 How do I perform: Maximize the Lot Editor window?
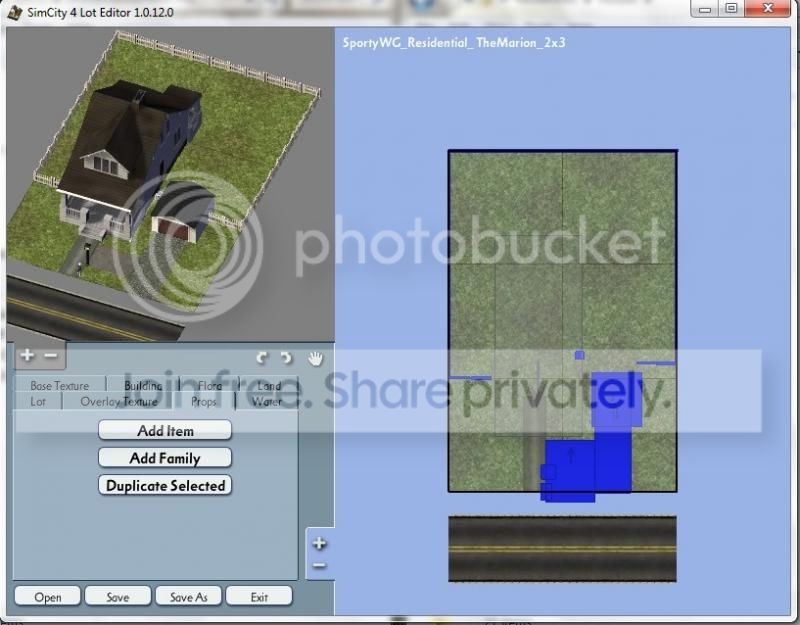[x=731, y=8]
